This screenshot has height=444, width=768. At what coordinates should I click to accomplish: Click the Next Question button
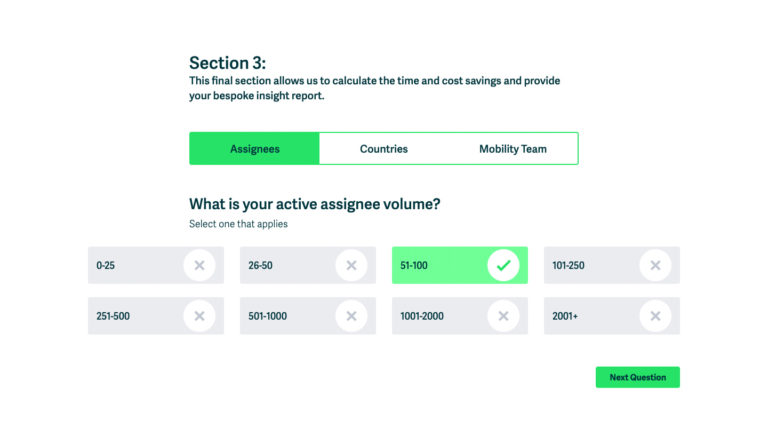click(x=638, y=377)
